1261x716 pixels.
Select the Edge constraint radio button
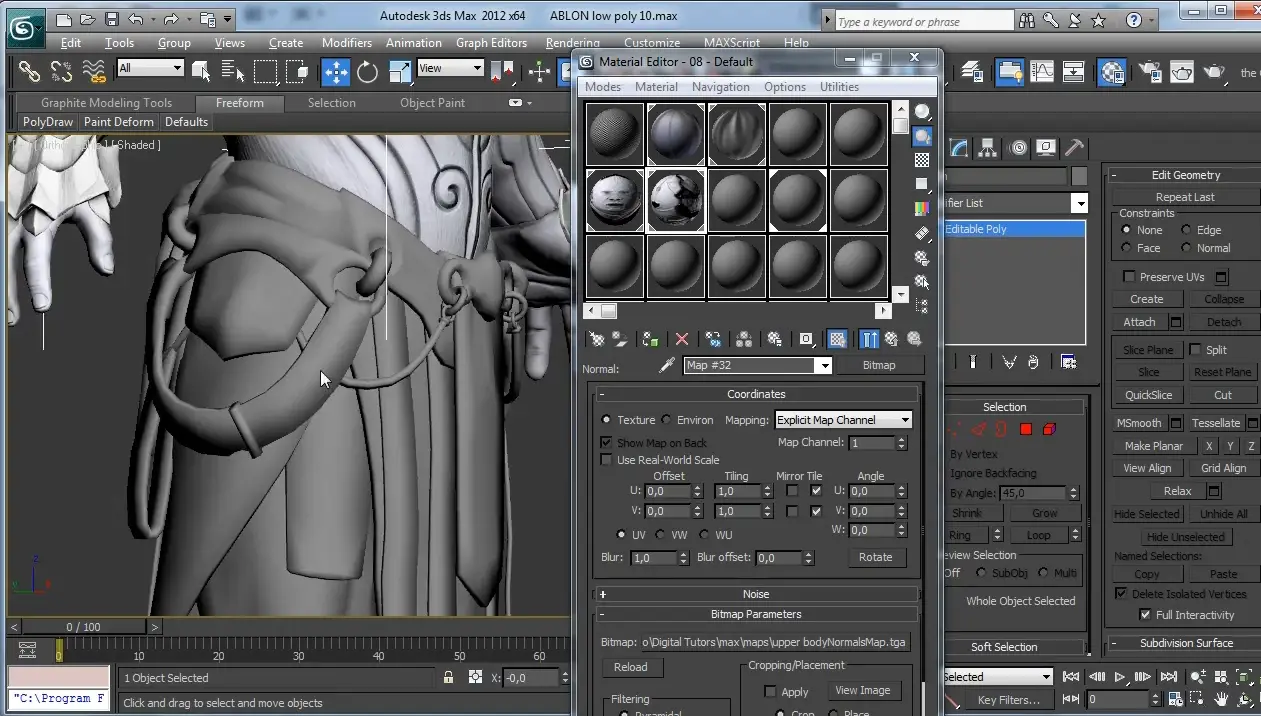(1187, 230)
